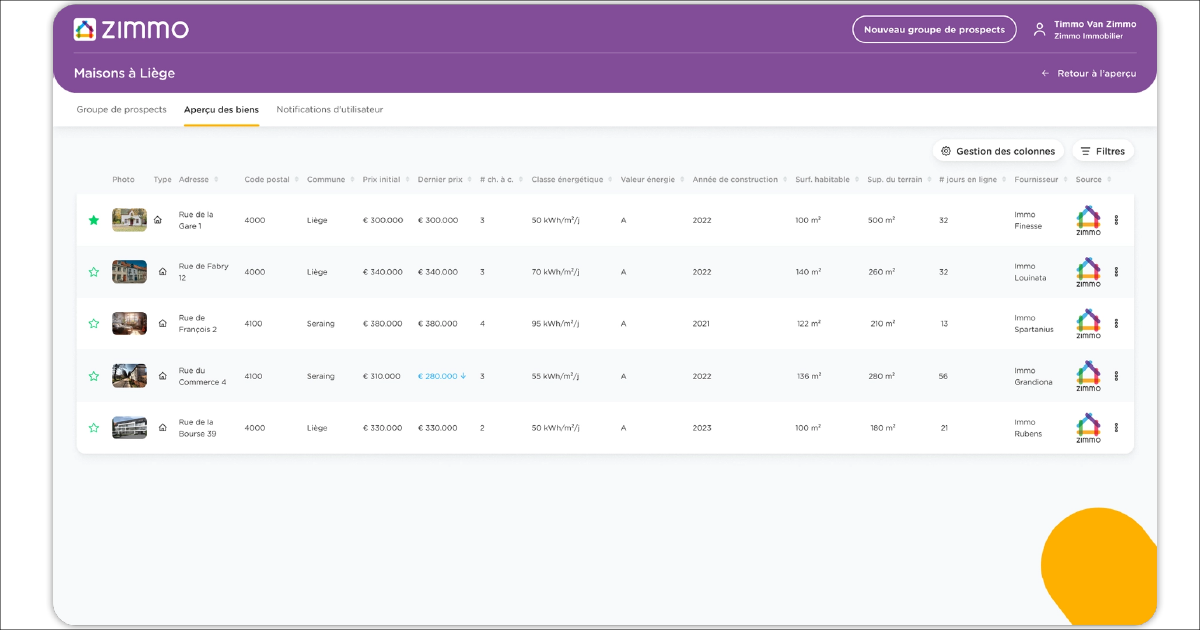Click the Zimmo source logo in the Immo Grandiona row
Screen dimensions: 1200x630
(1088, 376)
